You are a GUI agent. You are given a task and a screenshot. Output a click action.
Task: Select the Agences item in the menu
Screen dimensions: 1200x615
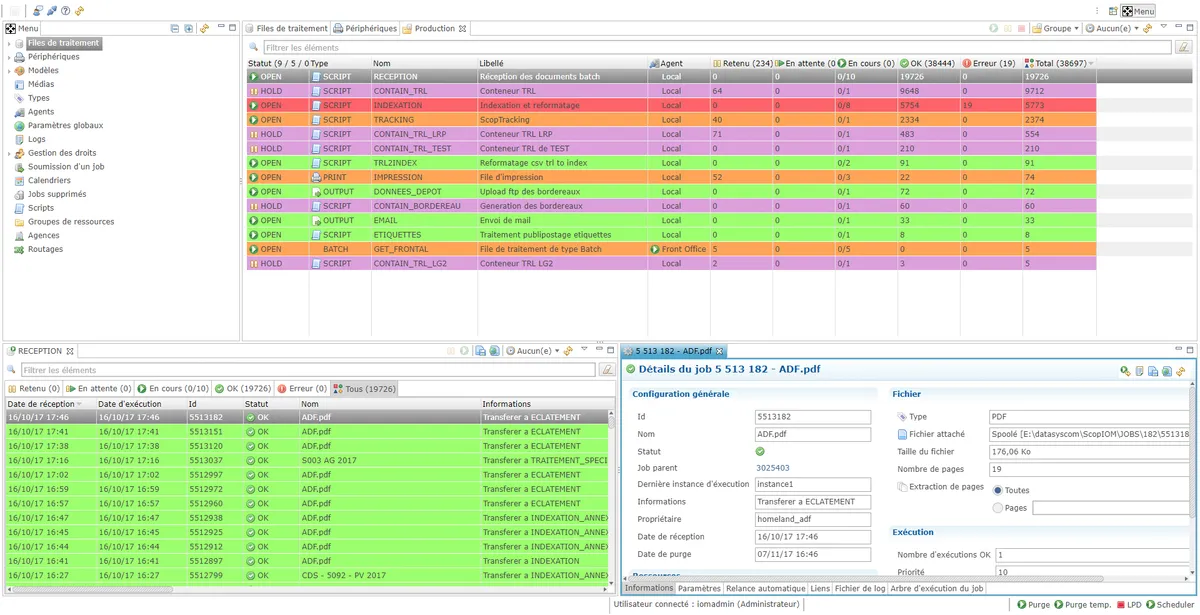coord(45,235)
